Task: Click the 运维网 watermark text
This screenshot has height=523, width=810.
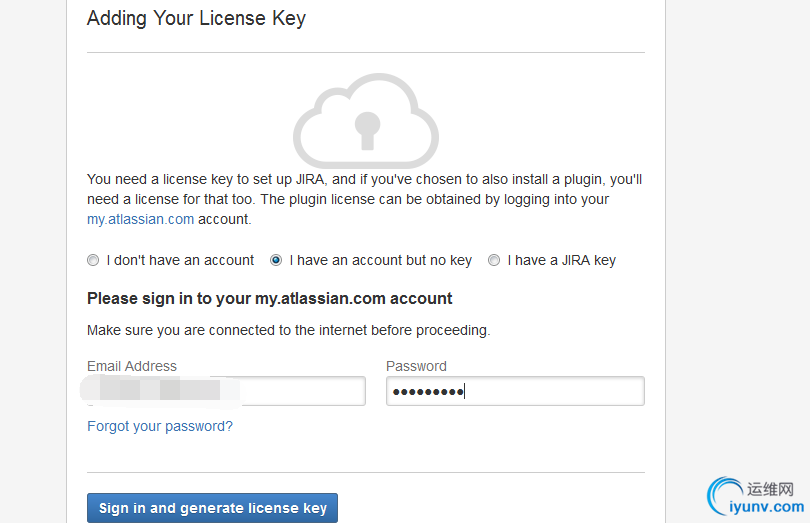Action: [770, 489]
